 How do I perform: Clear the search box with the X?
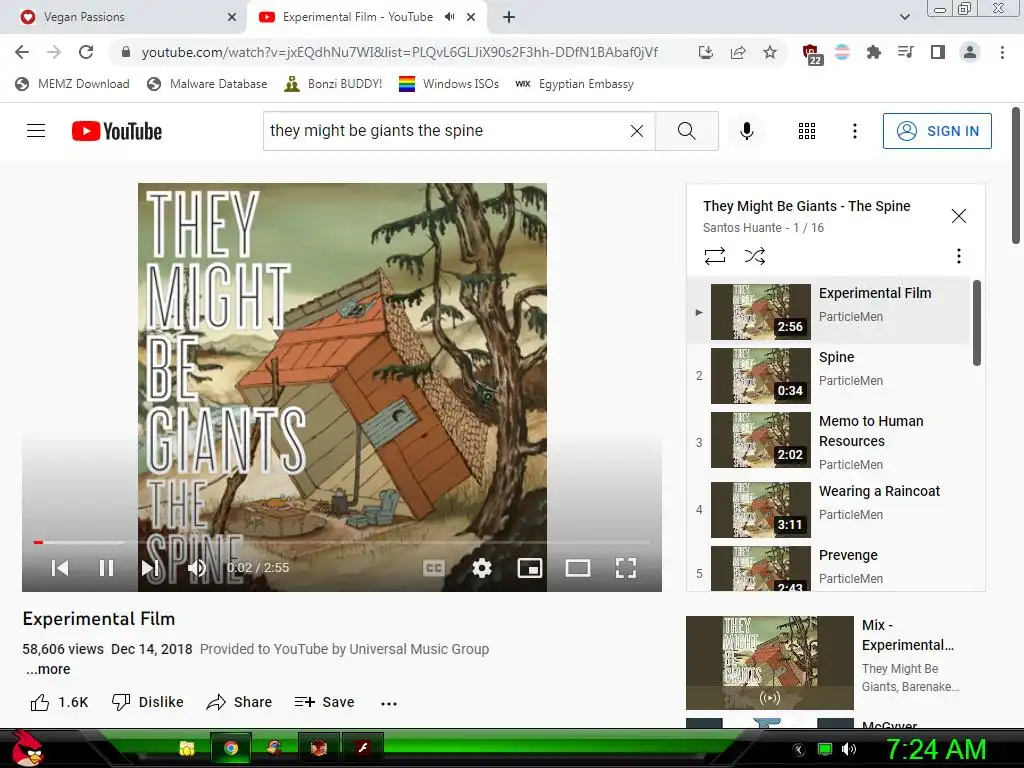(637, 131)
